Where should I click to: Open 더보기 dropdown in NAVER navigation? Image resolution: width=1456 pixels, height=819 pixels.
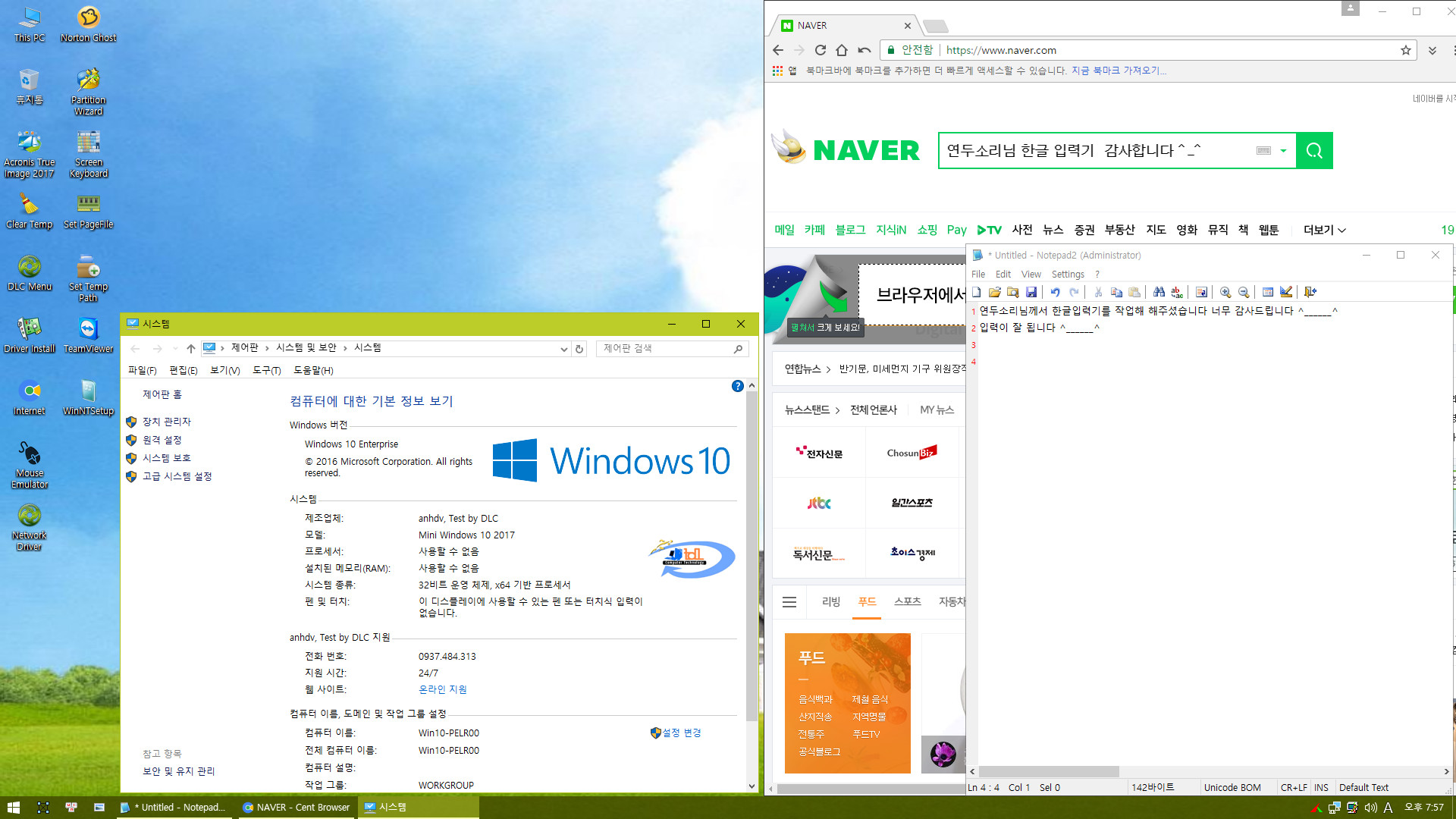pos(1324,230)
